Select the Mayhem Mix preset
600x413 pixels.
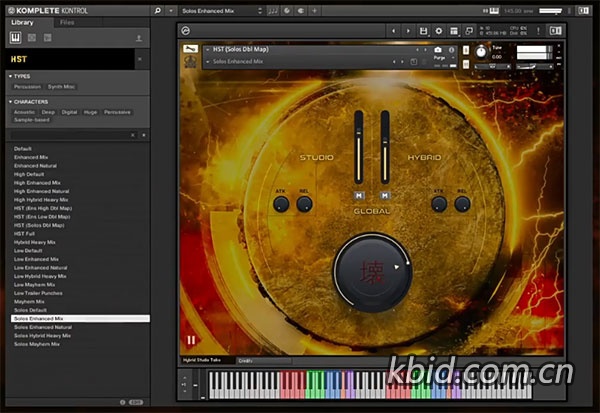tap(29, 301)
